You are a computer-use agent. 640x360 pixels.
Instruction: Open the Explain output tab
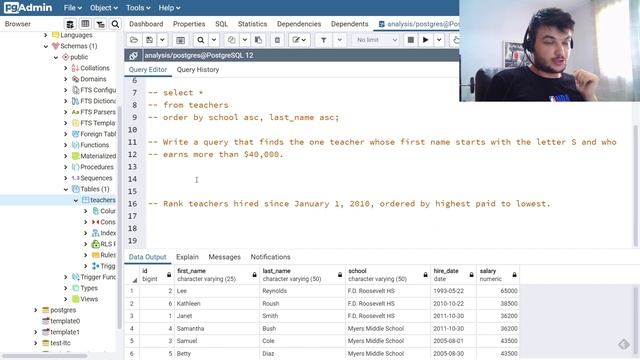[187, 257]
